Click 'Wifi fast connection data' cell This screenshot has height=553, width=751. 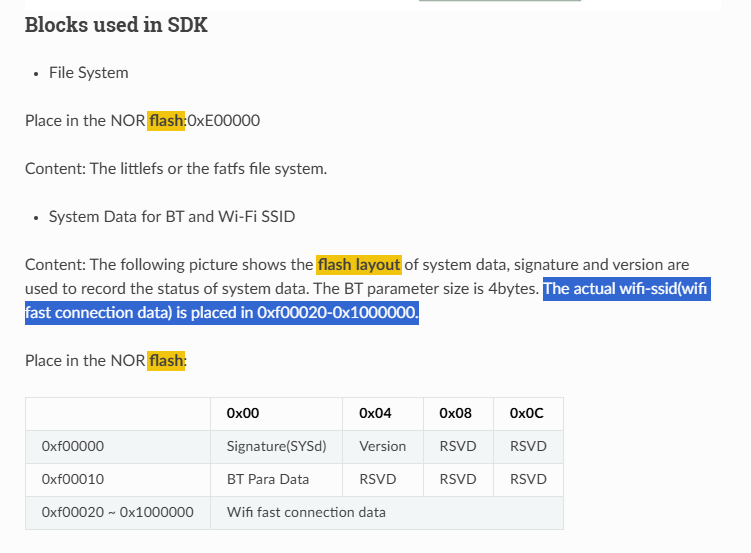(x=387, y=512)
